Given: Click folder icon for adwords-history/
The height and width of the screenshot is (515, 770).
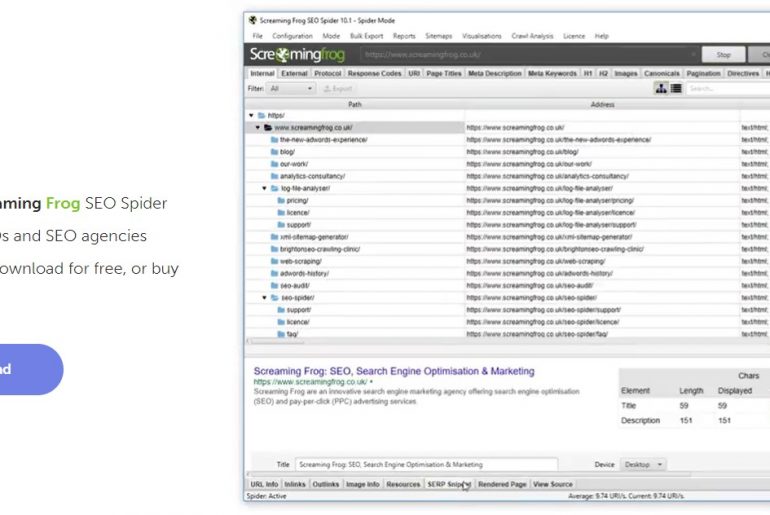Looking at the screenshot, I should pos(275,273).
